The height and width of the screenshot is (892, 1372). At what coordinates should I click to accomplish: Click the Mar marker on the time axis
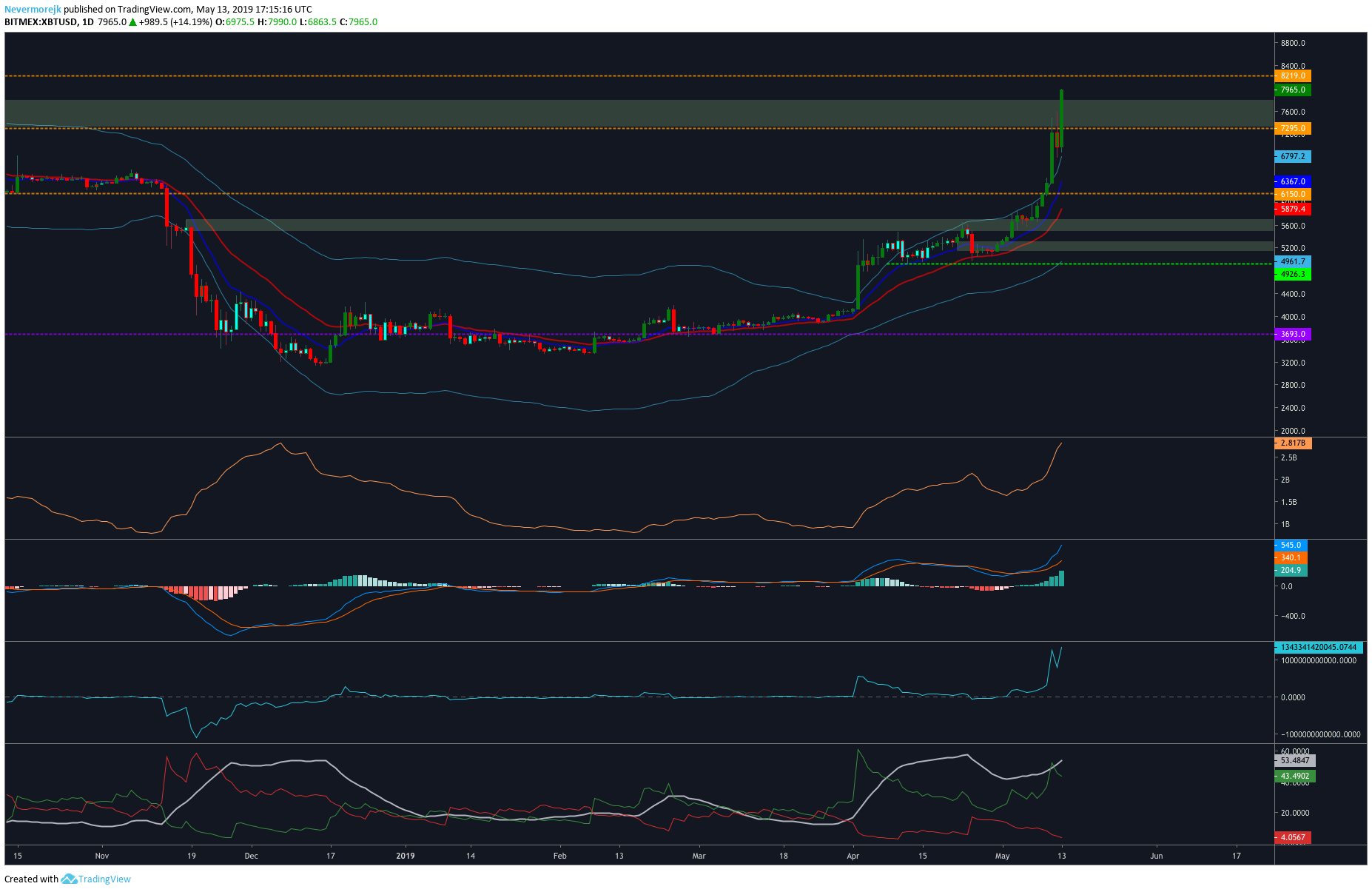tap(699, 856)
